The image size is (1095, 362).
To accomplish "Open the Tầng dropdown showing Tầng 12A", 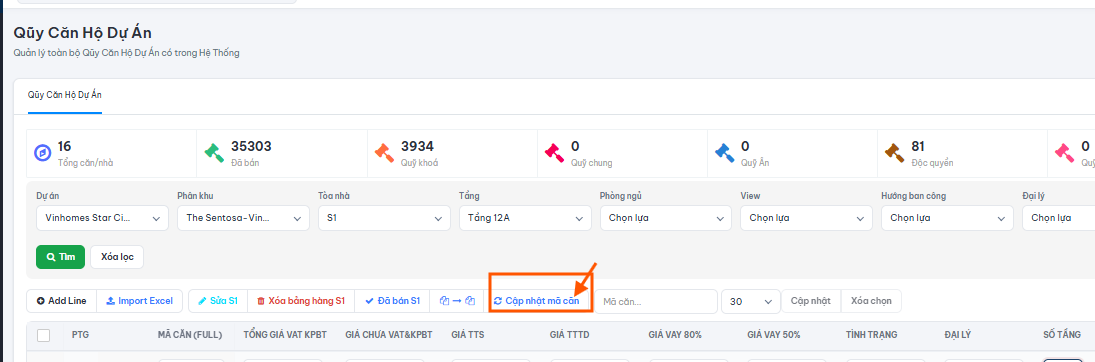I will click(525, 218).
